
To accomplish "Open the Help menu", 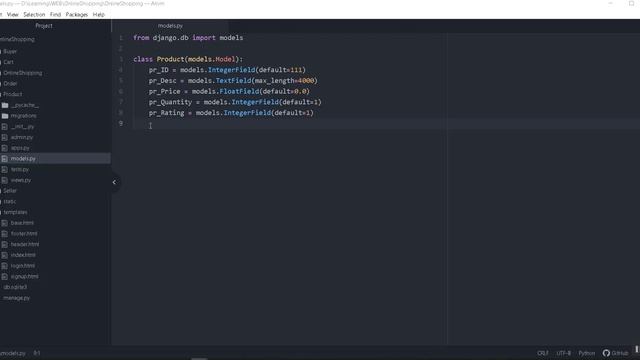I will [x=99, y=15].
